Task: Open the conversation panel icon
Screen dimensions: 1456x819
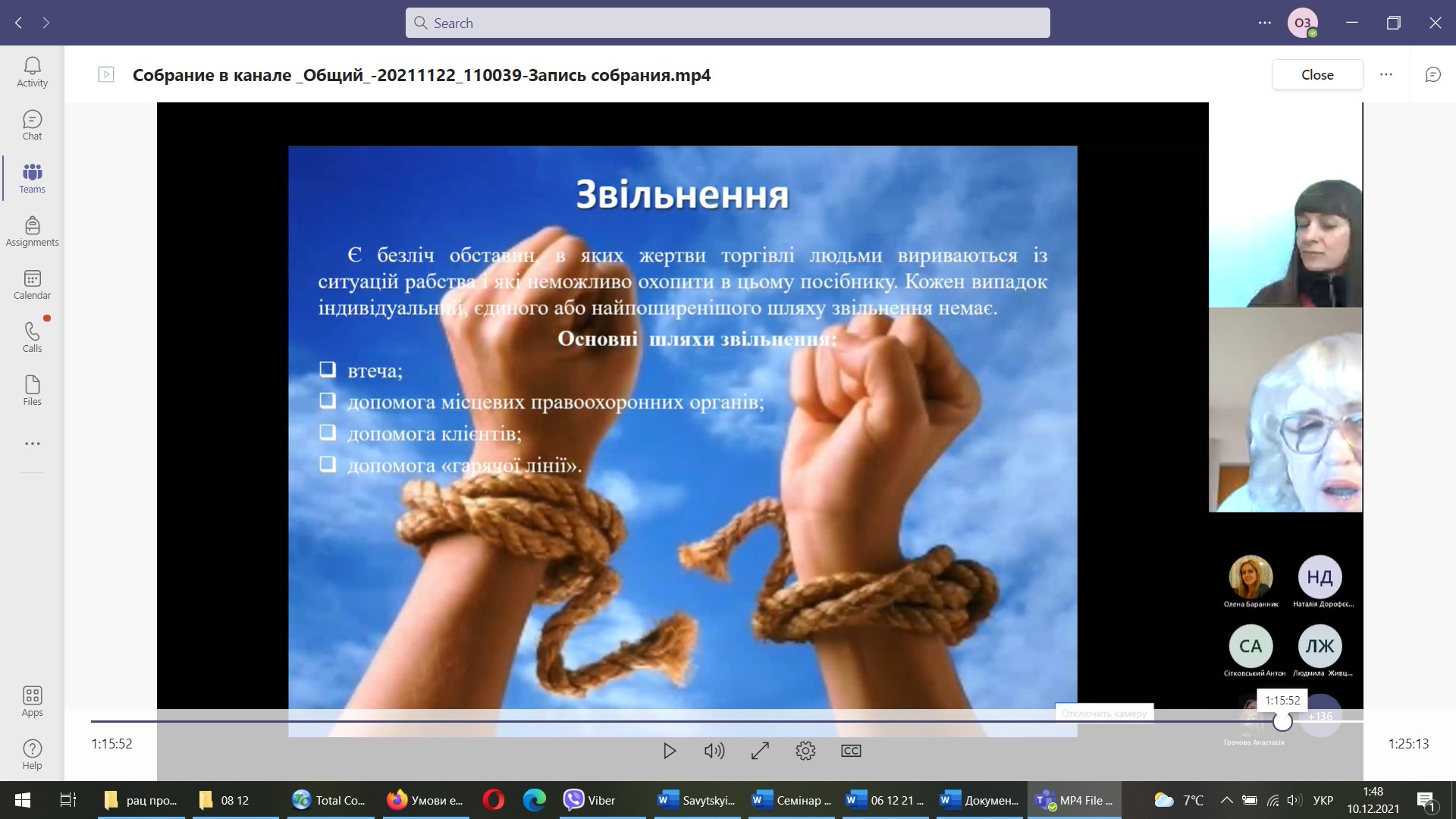Action: (1432, 74)
